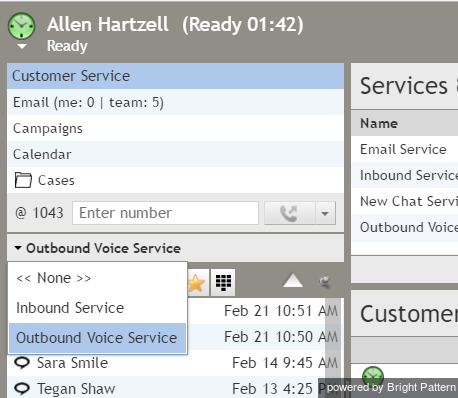Open the dial pad icon tab
The width and height of the screenshot is (458, 398).
pos(223,283)
